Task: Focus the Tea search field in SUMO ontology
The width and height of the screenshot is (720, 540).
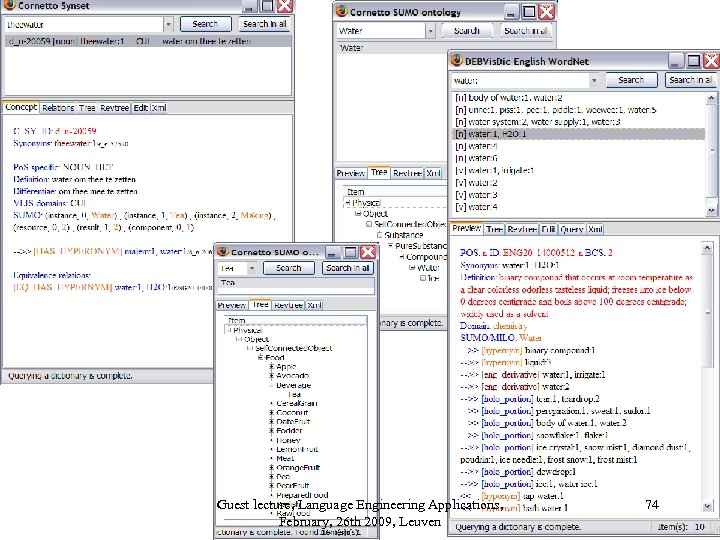Action: (232, 268)
